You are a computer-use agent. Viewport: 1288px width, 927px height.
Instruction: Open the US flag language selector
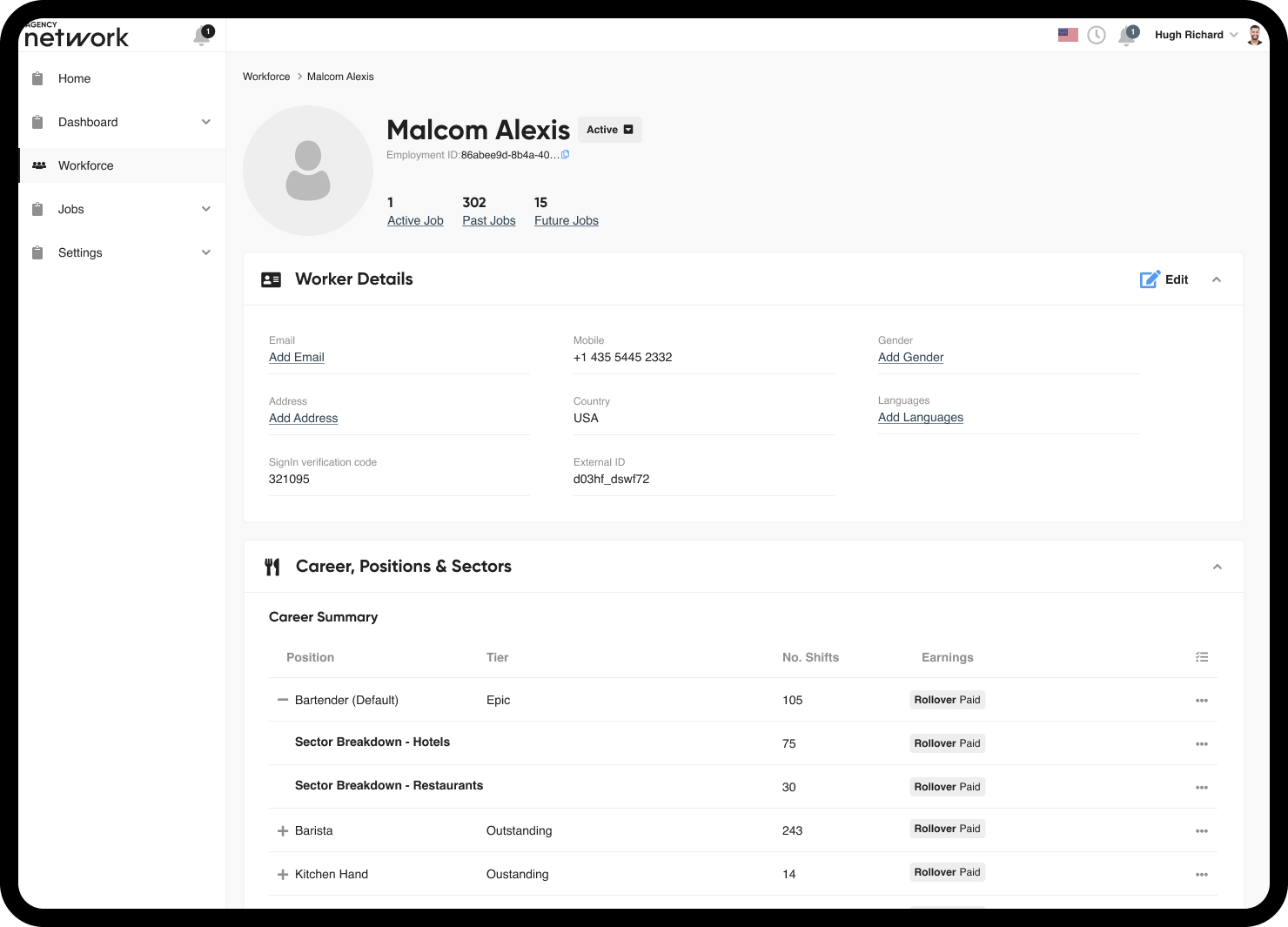[1068, 35]
